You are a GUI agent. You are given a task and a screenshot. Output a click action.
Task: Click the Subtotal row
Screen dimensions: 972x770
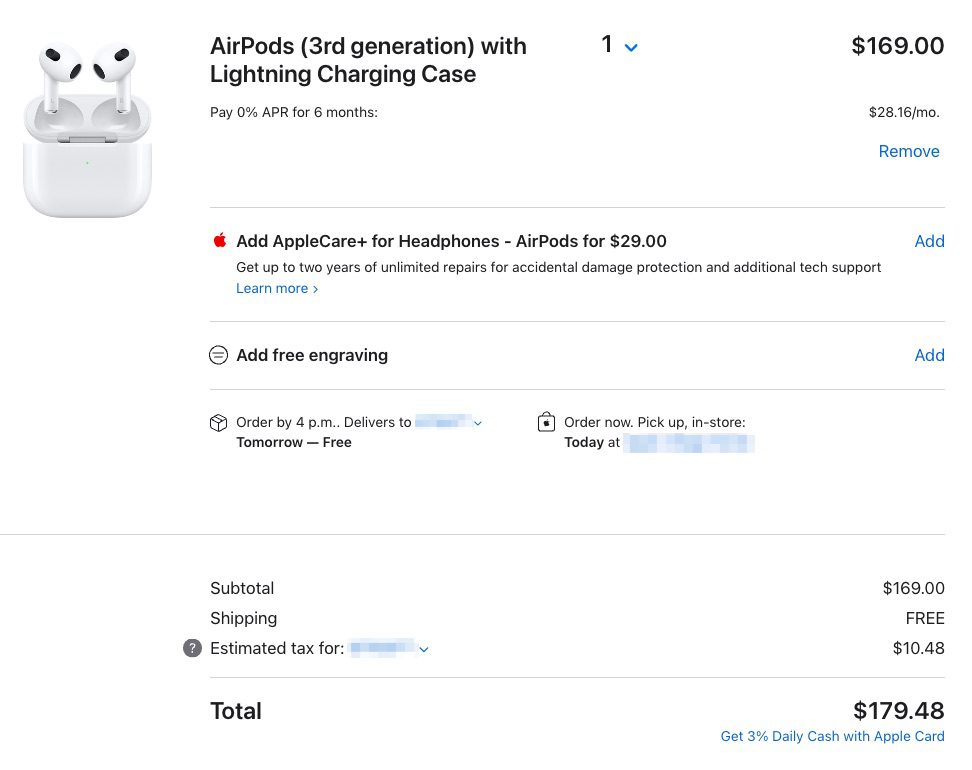click(242, 588)
